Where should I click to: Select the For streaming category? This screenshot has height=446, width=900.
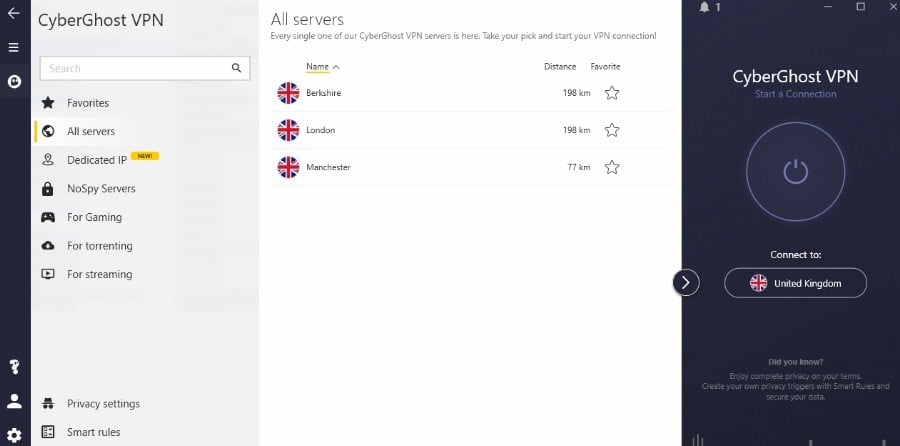(x=99, y=274)
